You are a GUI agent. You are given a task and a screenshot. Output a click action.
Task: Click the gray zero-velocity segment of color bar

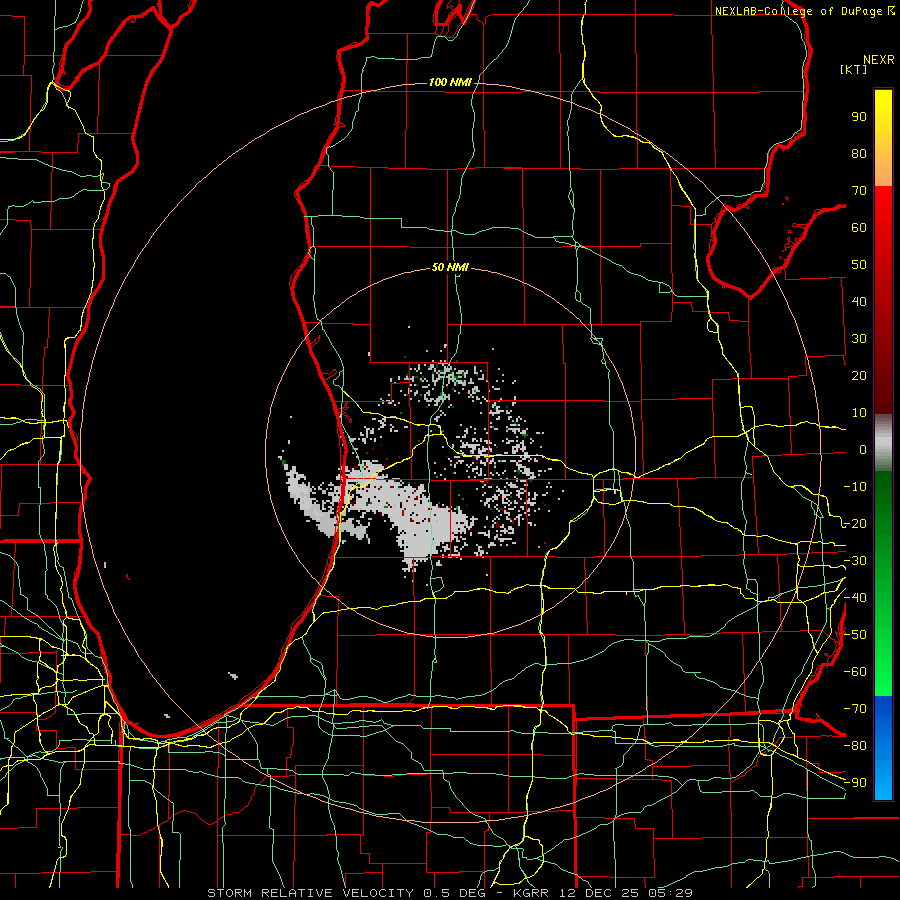[883, 443]
